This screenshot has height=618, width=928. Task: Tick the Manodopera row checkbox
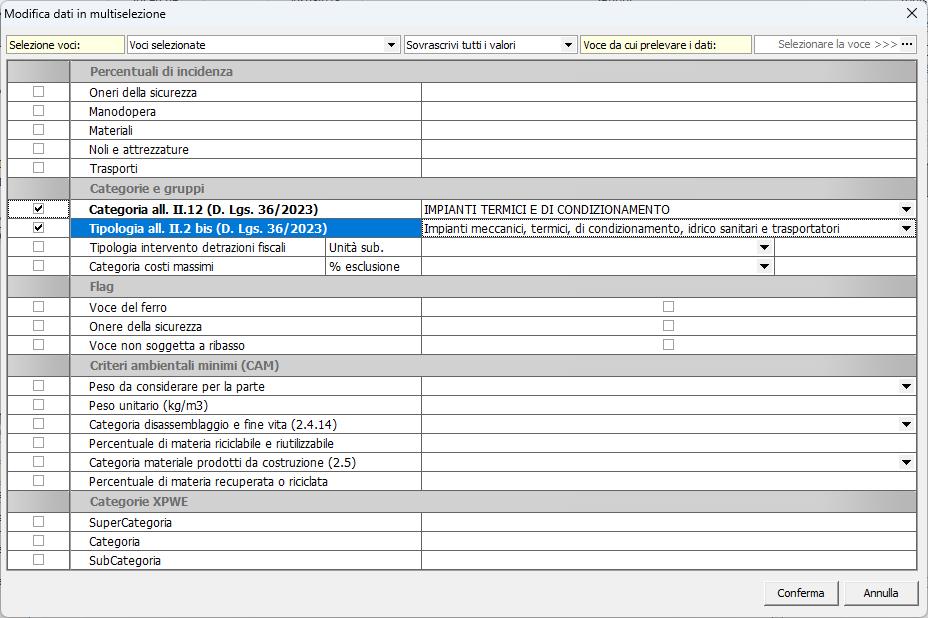39,111
